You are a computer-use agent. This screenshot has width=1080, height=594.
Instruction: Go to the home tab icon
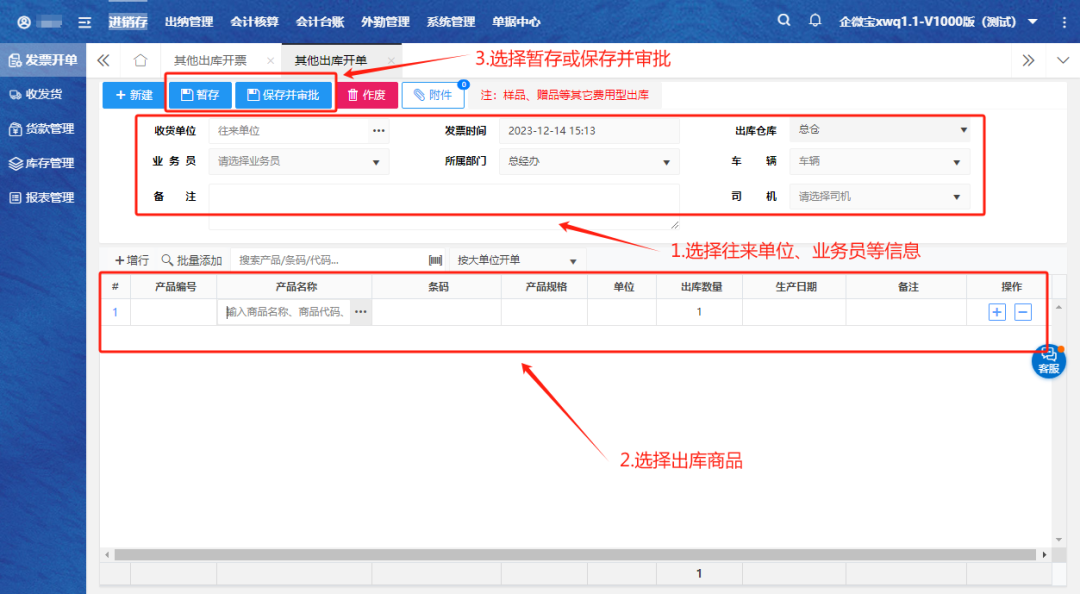pos(141,61)
